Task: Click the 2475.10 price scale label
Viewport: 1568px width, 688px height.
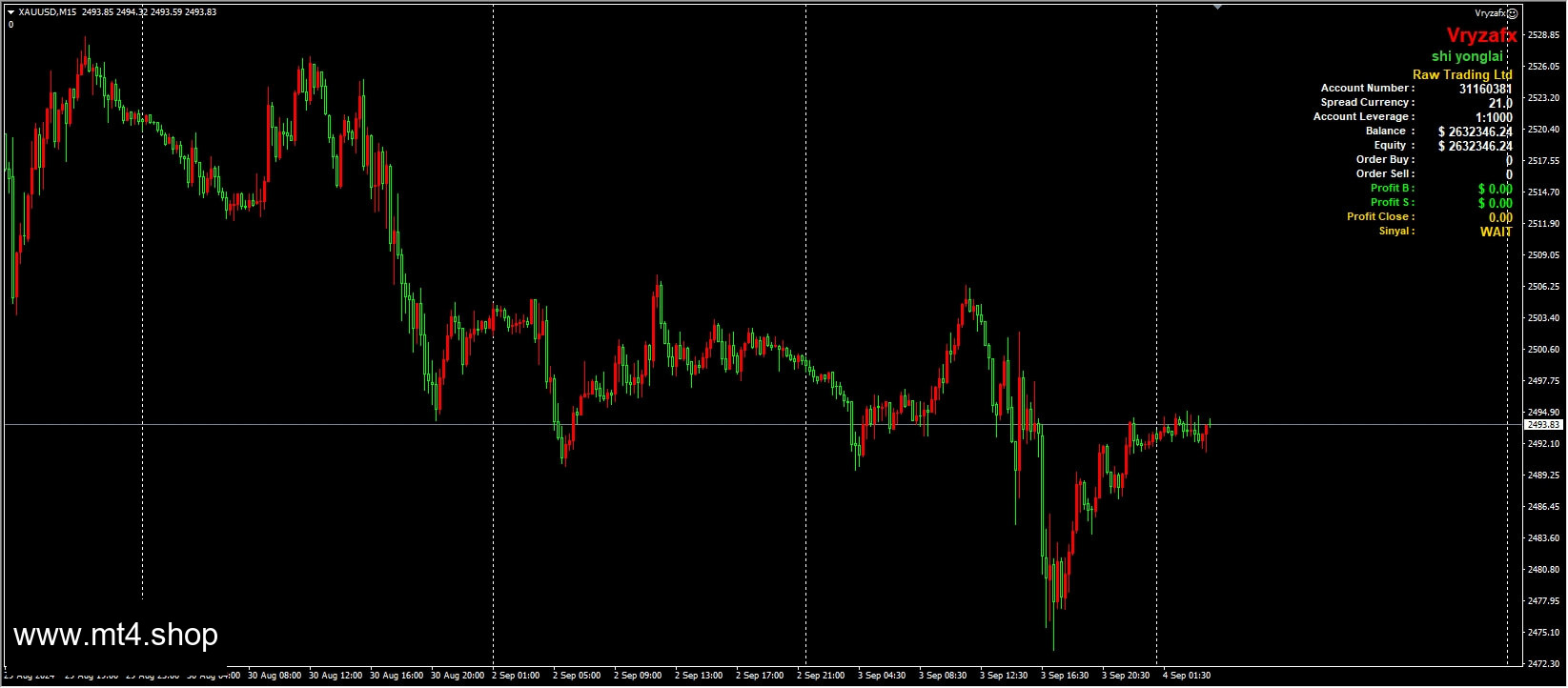Action: (1543, 633)
